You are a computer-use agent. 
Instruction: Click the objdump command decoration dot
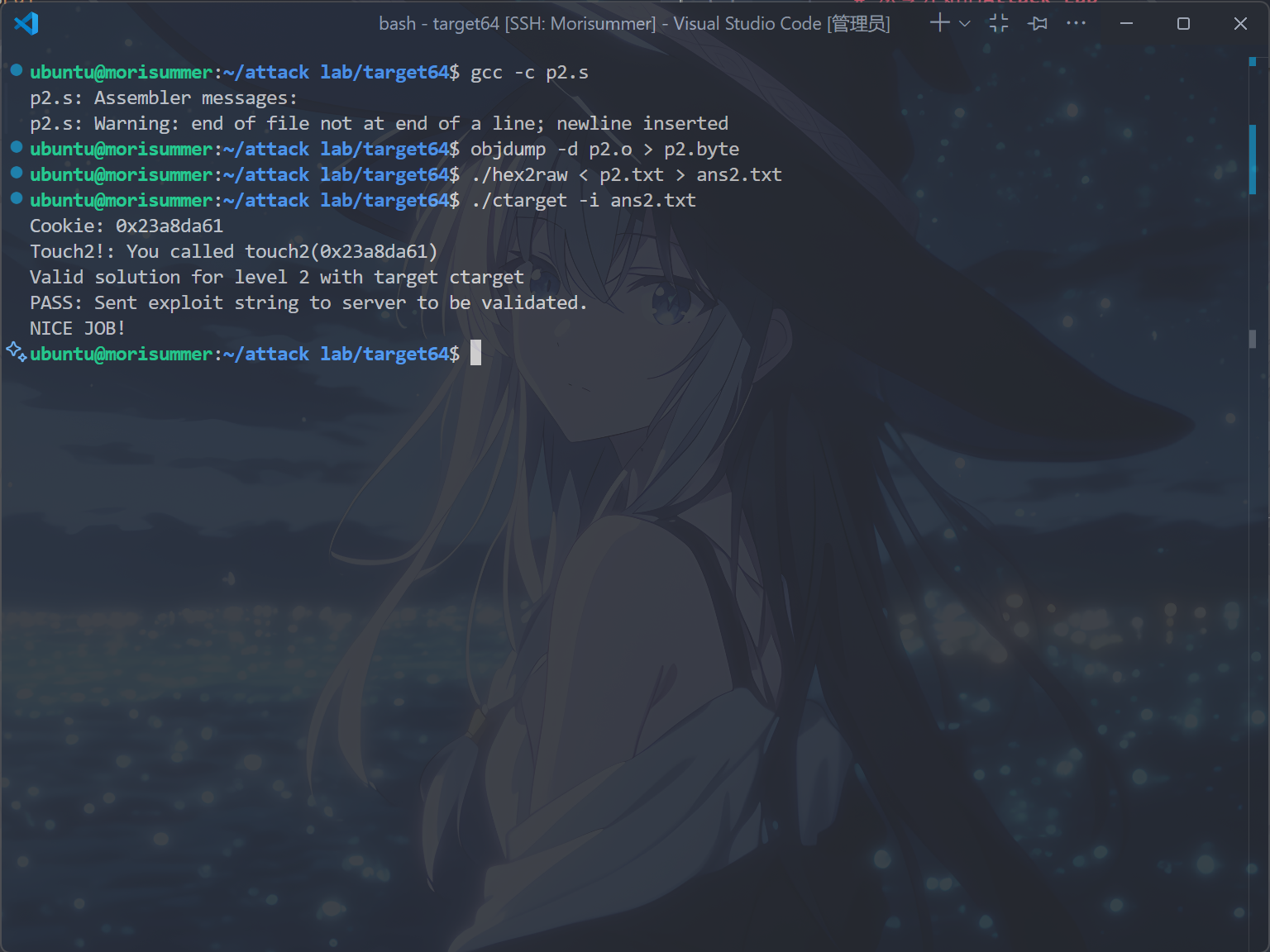click(16, 147)
